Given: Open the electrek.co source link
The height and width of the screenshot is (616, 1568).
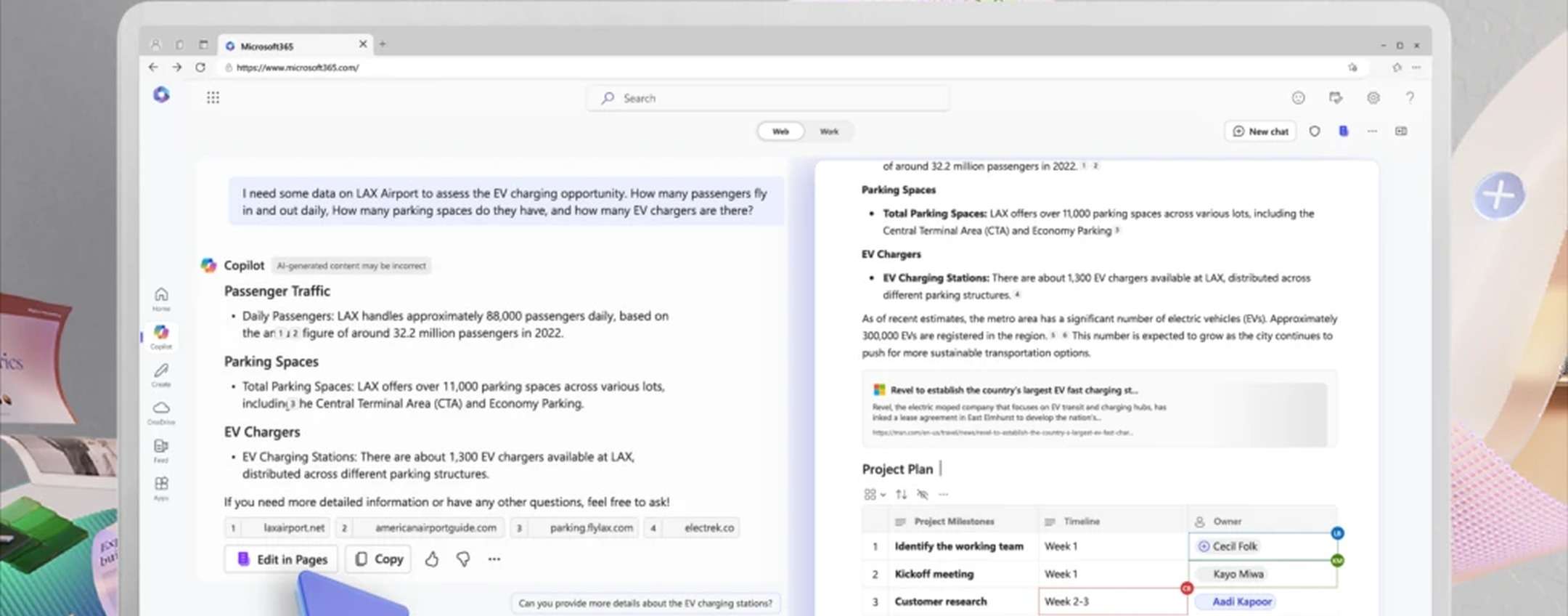Looking at the screenshot, I should tap(692, 527).
